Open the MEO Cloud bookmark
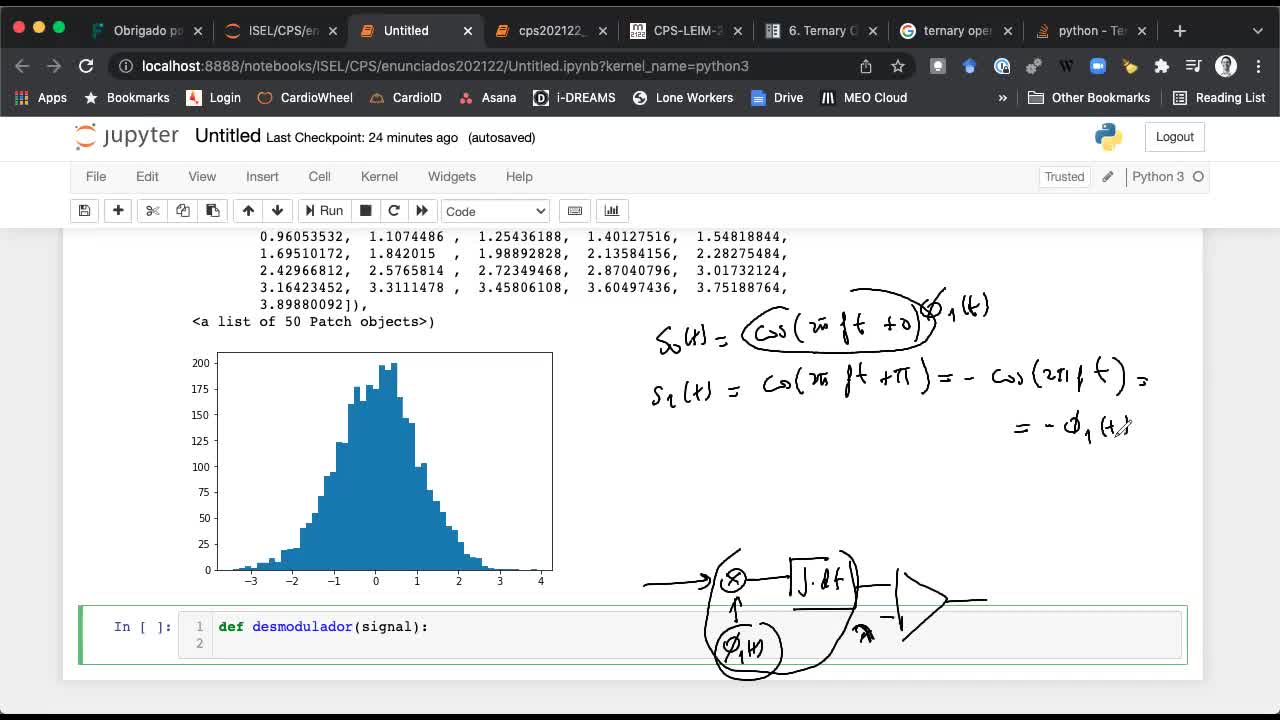The image size is (1280, 720). click(x=864, y=98)
